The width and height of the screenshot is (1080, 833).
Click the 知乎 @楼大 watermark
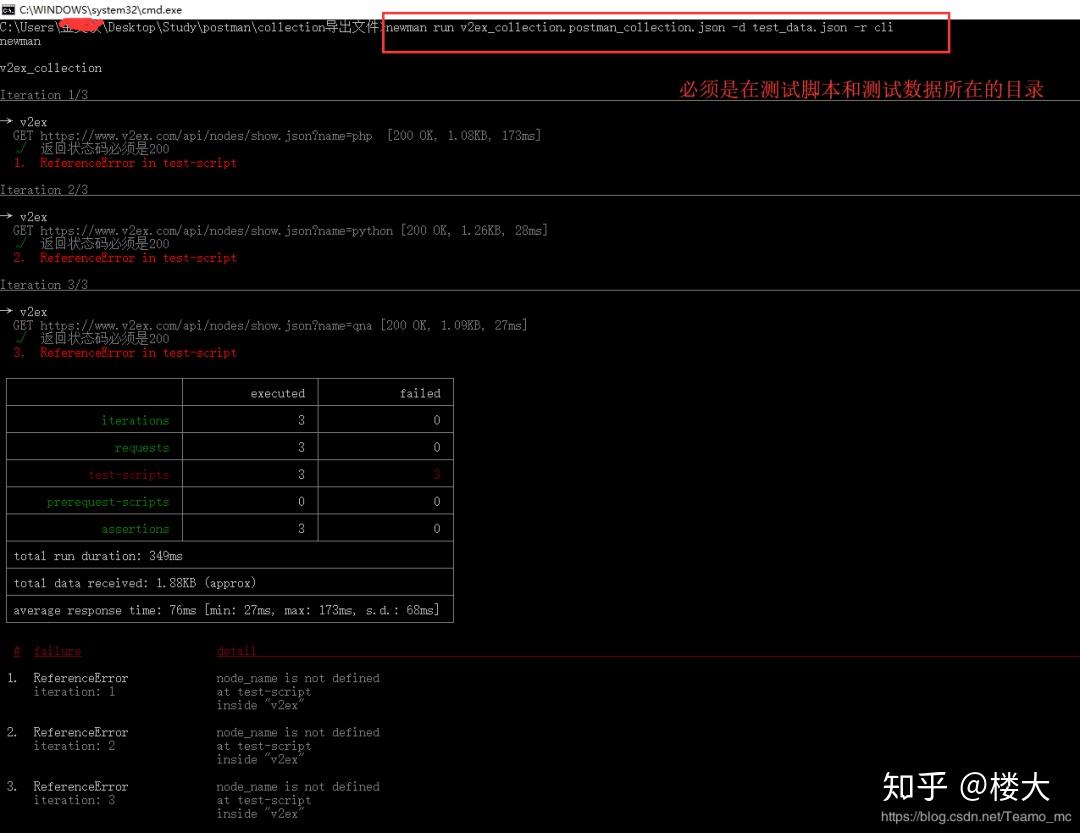(965, 787)
